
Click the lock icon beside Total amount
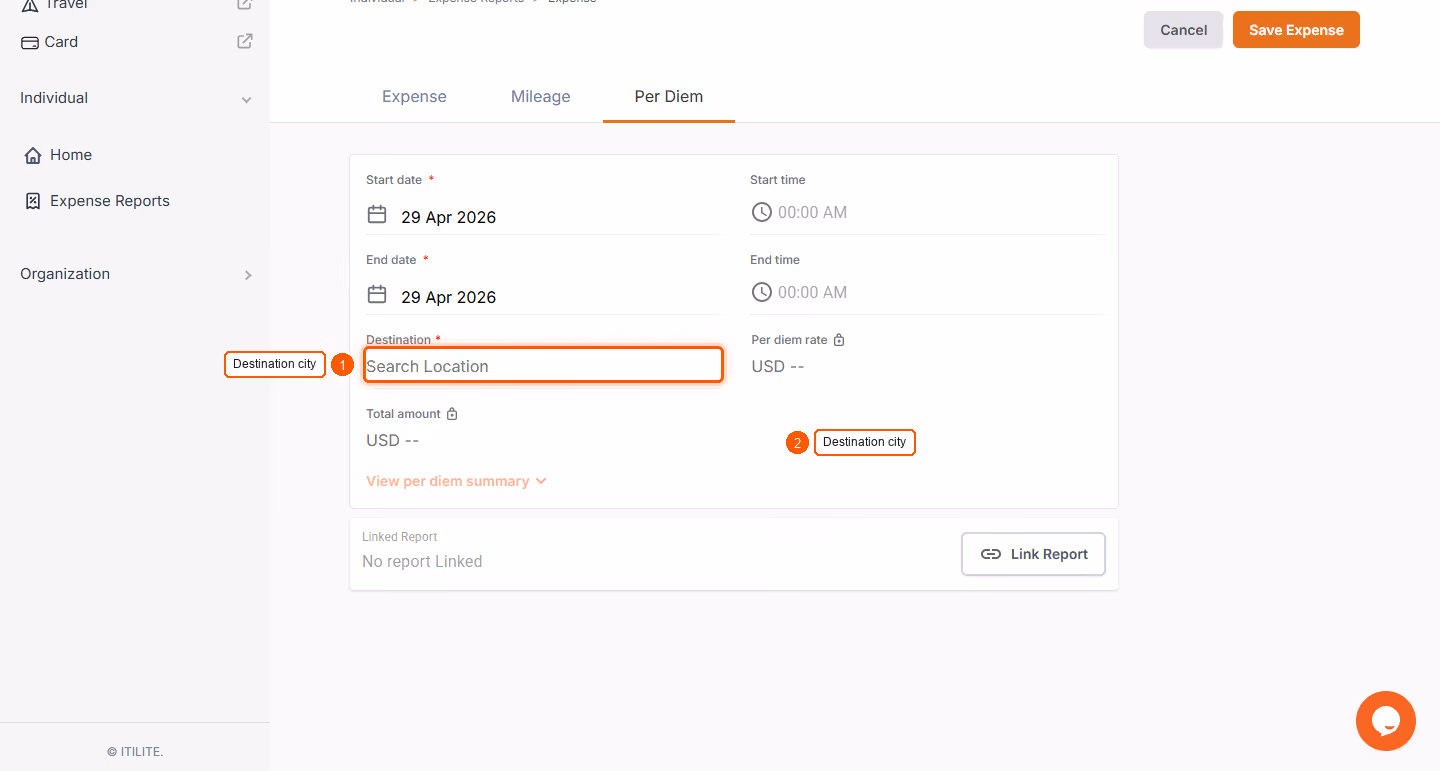pos(452,414)
